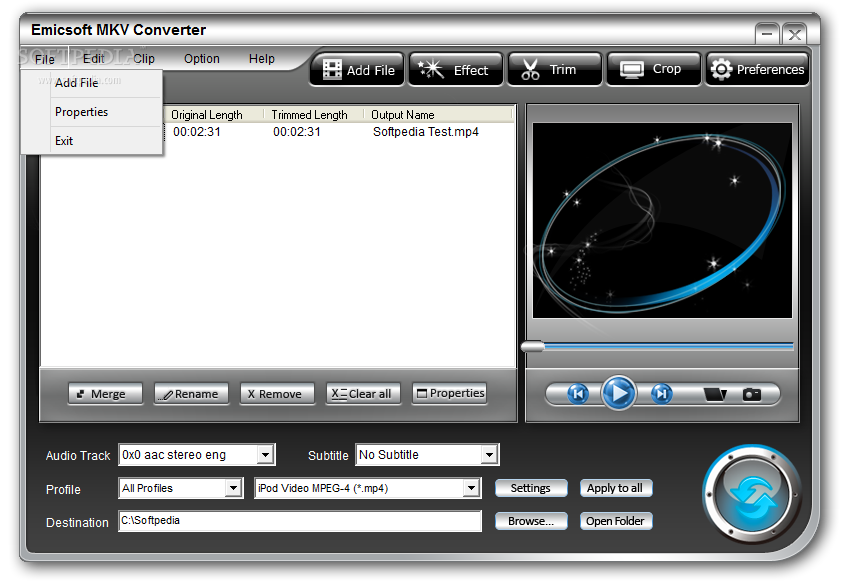Click the preview seek slider handle
Screen dimensions: 841x582
tap(533, 347)
